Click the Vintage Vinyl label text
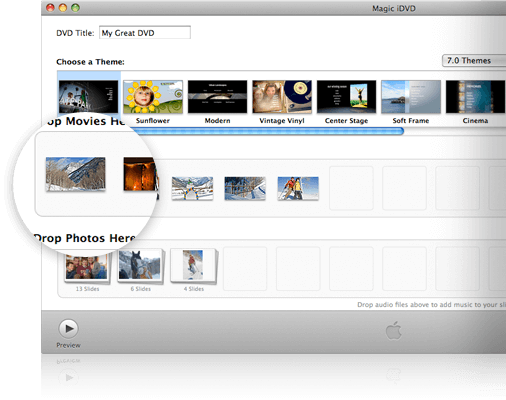506x400 pixels. [x=282, y=121]
